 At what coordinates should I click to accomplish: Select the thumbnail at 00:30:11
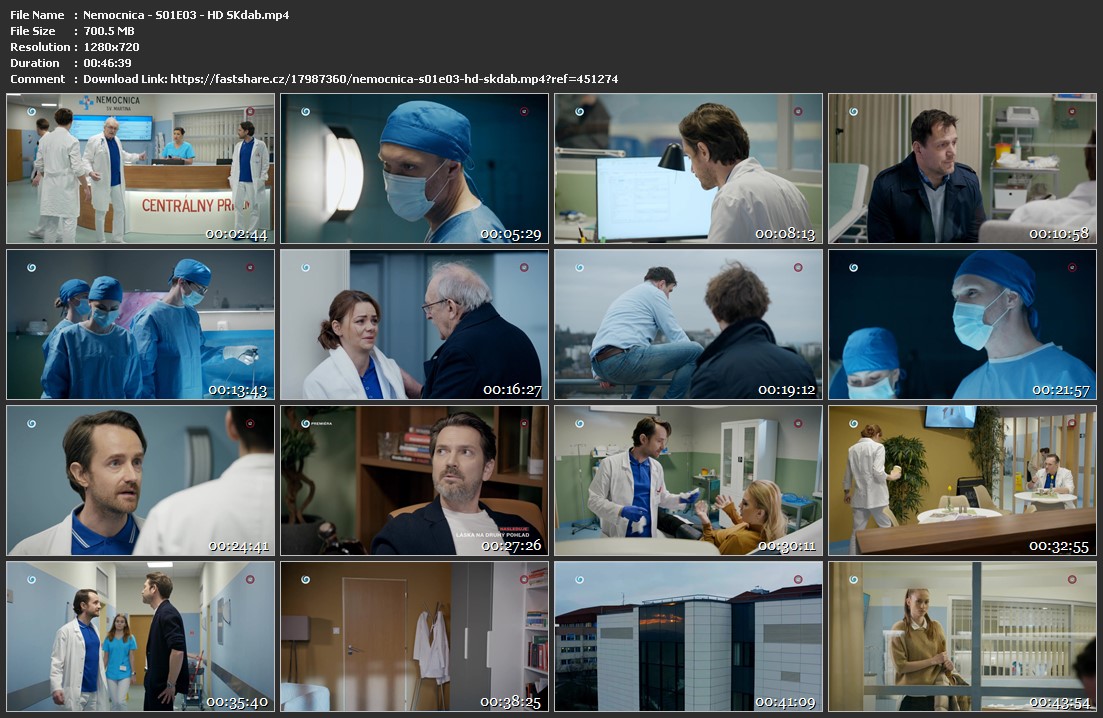[x=688, y=481]
